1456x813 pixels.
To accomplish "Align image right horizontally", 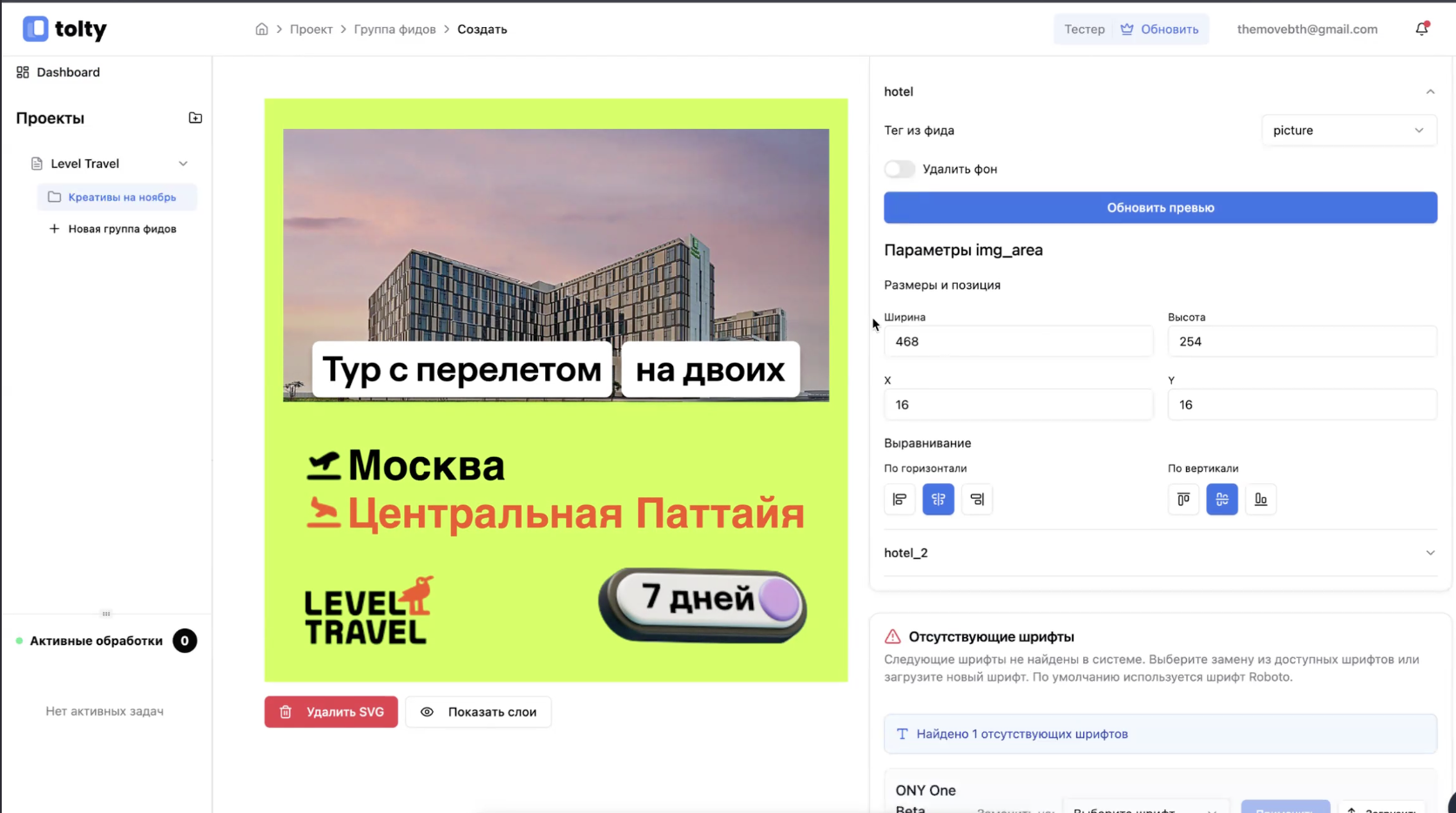I will pyautogui.click(x=977, y=500).
